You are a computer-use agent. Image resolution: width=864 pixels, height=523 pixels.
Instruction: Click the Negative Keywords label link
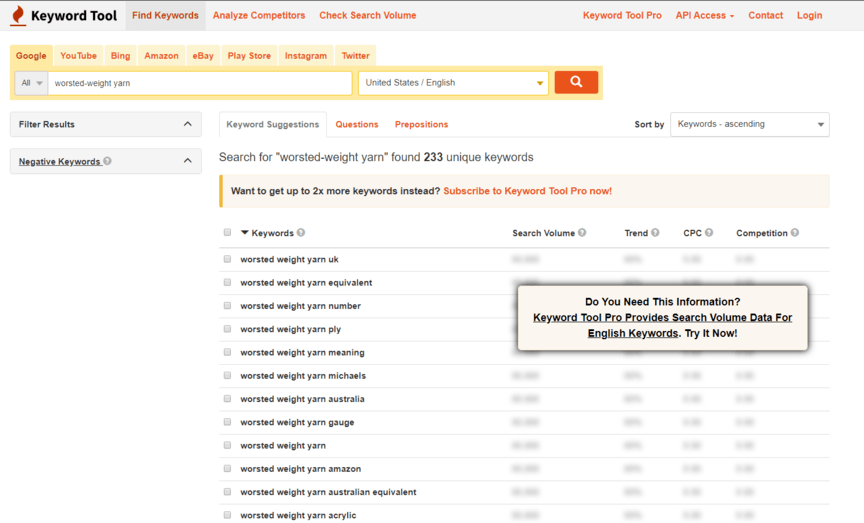pyautogui.click(x=60, y=161)
